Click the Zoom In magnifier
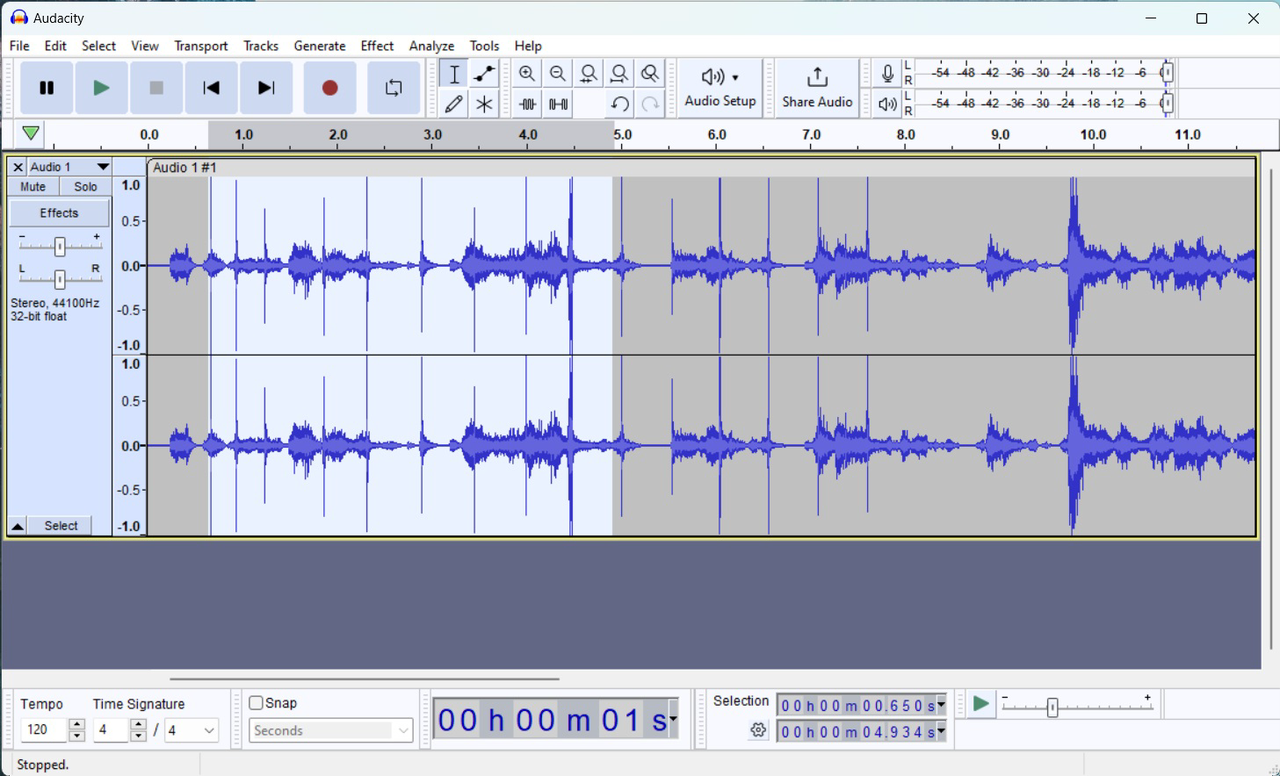The width and height of the screenshot is (1280, 776). (x=527, y=73)
